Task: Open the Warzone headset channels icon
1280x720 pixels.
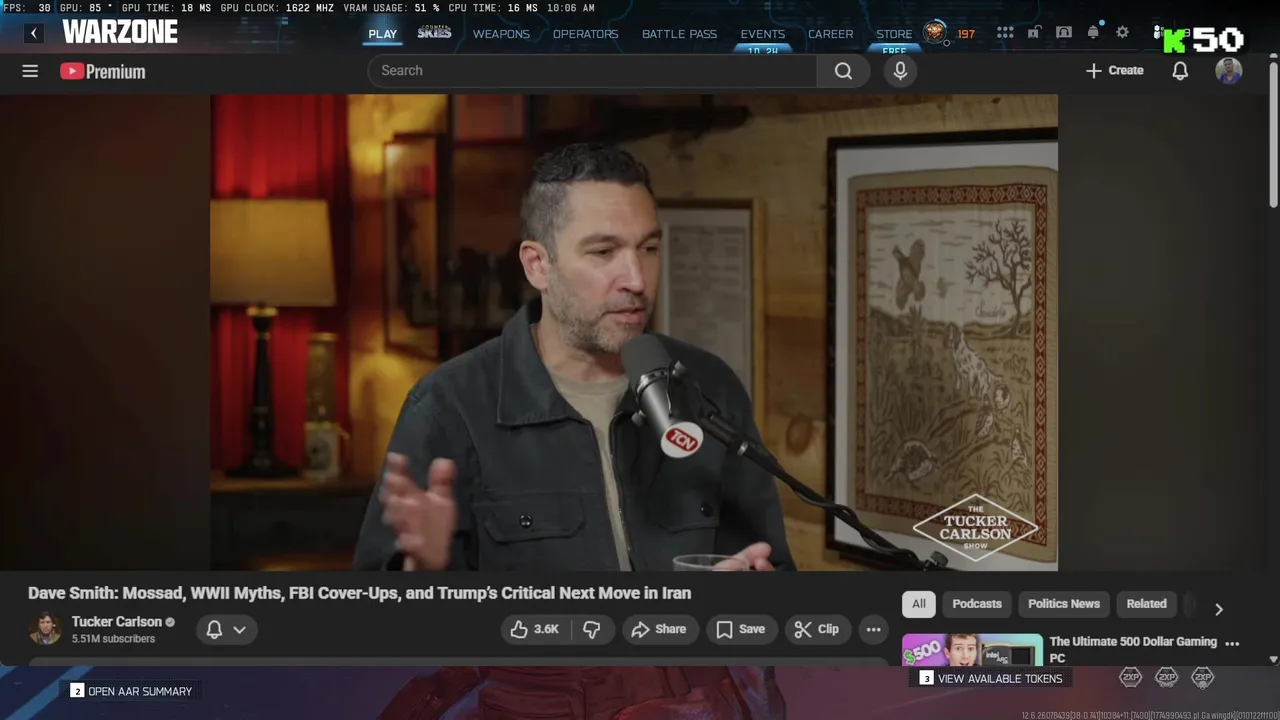Action: coord(1064,32)
